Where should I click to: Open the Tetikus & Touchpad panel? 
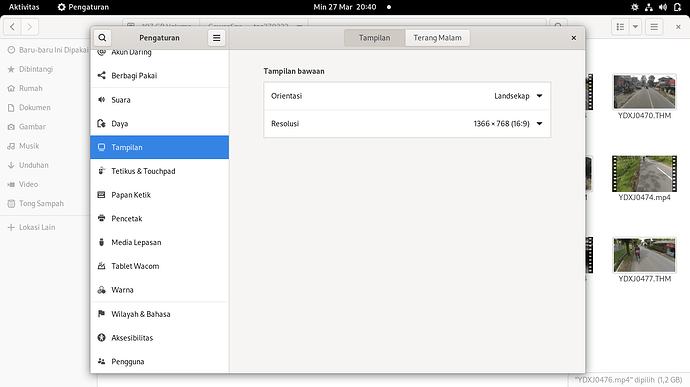(159, 171)
